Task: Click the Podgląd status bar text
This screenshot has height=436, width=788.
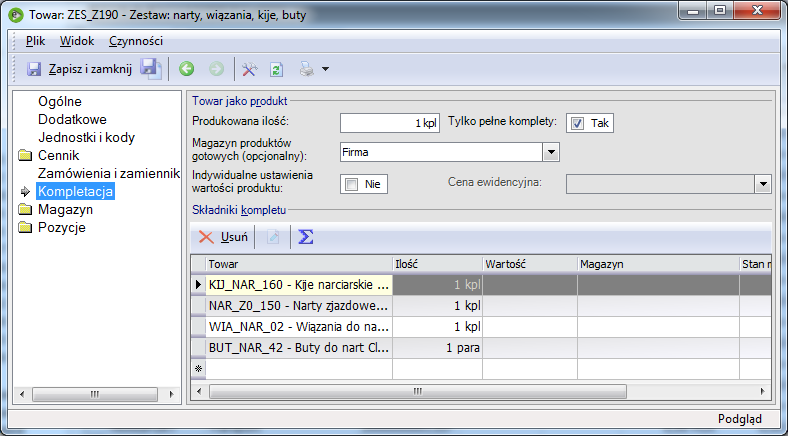Action: pos(740,419)
